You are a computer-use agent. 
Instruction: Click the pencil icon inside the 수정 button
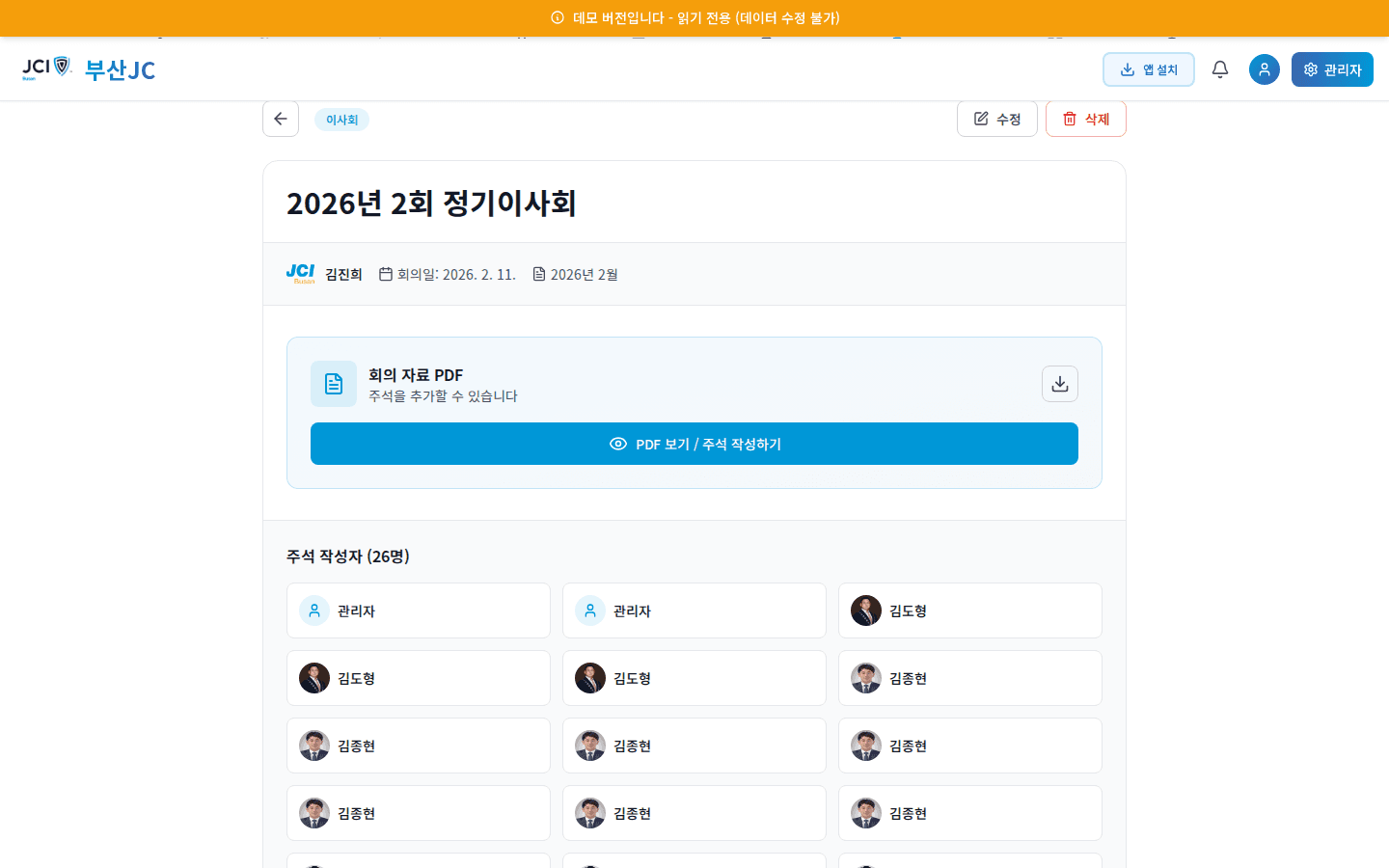981,118
